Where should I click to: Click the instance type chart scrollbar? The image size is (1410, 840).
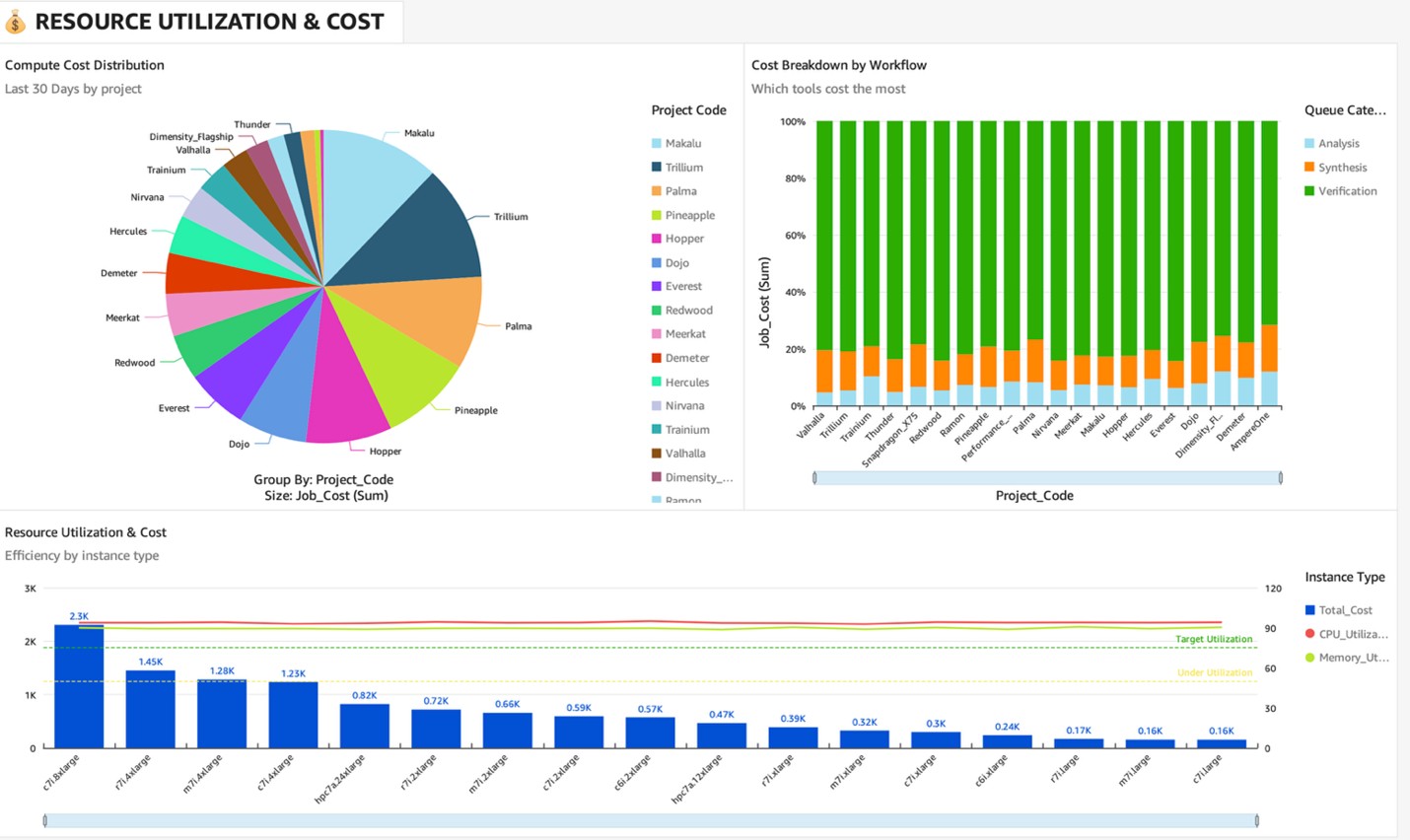pyautogui.click(x=651, y=820)
